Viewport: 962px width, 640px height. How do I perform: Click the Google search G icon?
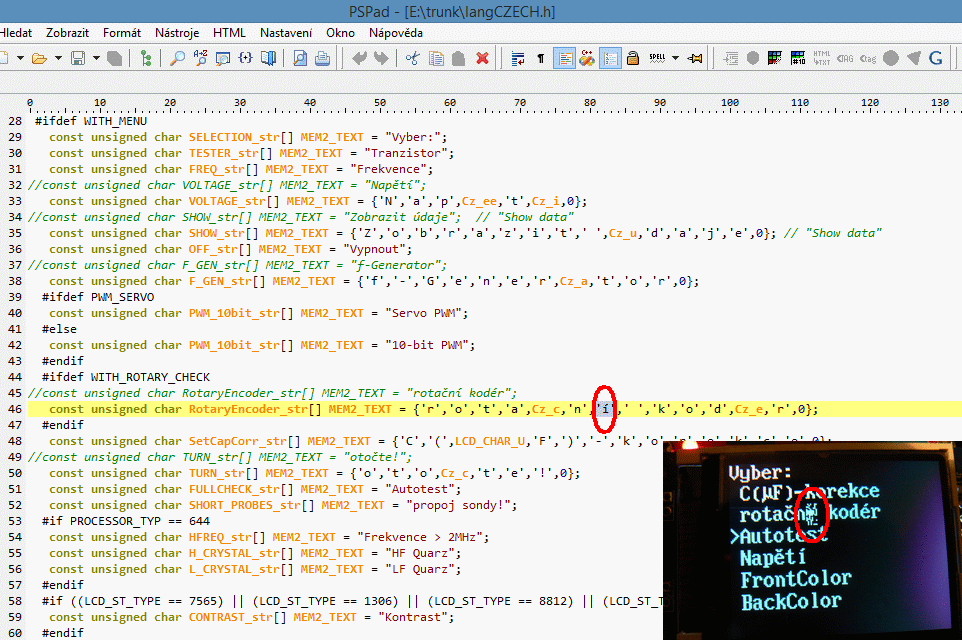click(x=936, y=58)
